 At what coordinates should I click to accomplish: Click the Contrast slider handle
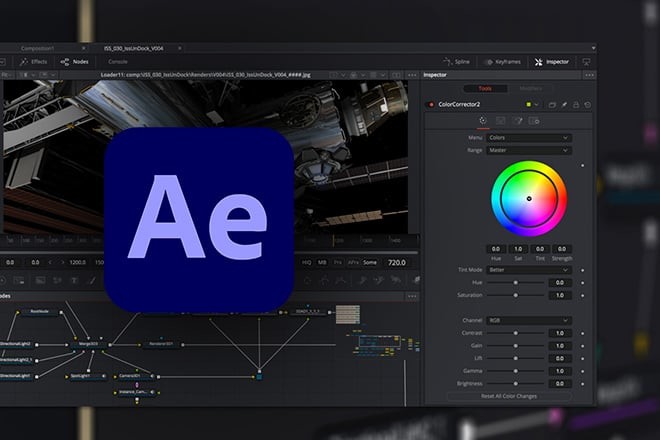pos(516,333)
